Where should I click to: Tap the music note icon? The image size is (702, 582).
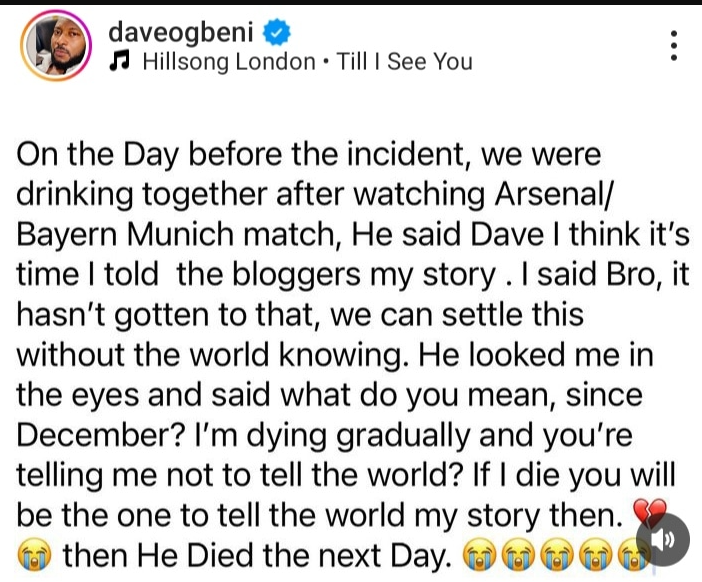121,62
